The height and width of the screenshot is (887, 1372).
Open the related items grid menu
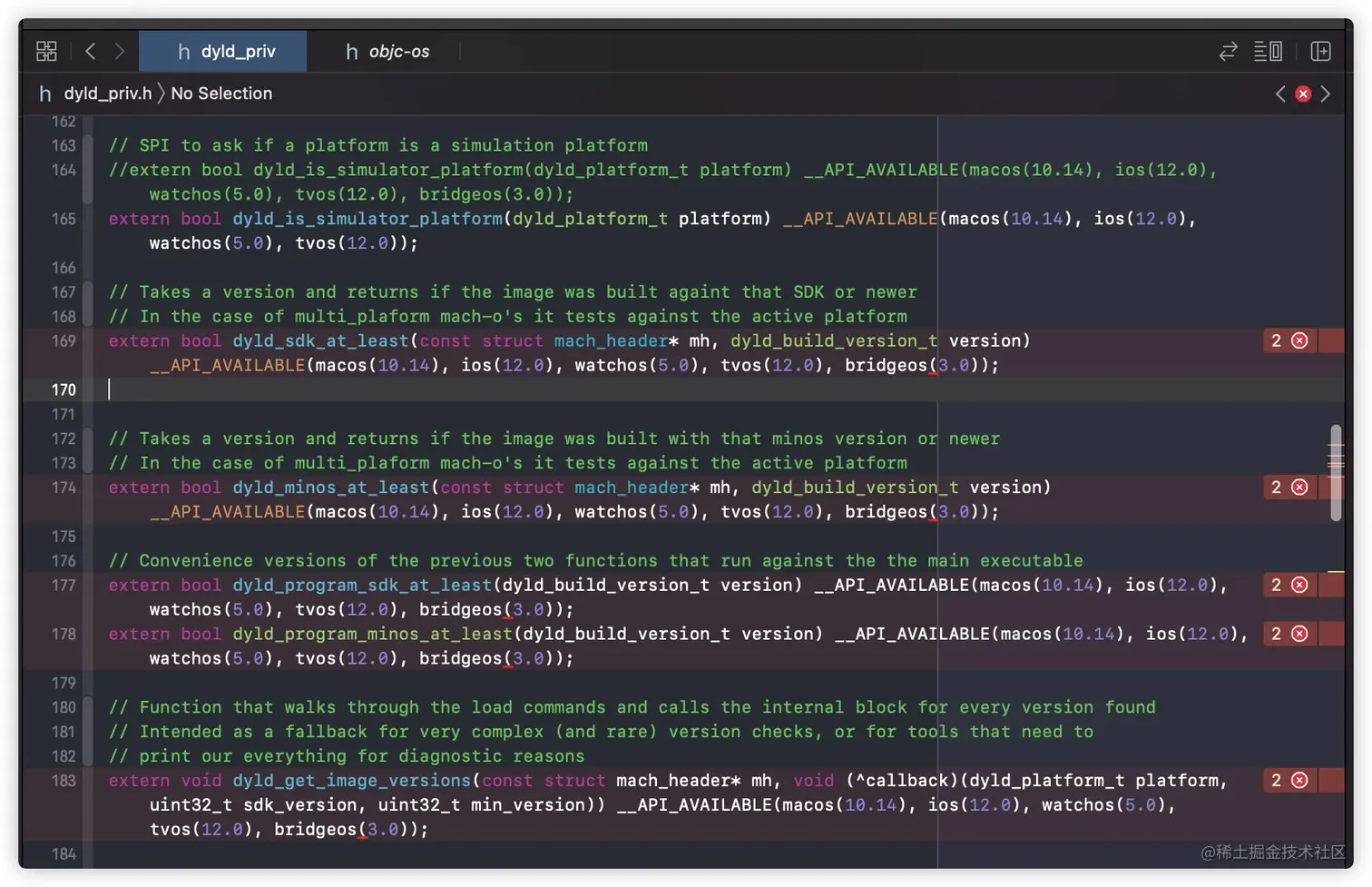pyautogui.click(x=46, y=51)
